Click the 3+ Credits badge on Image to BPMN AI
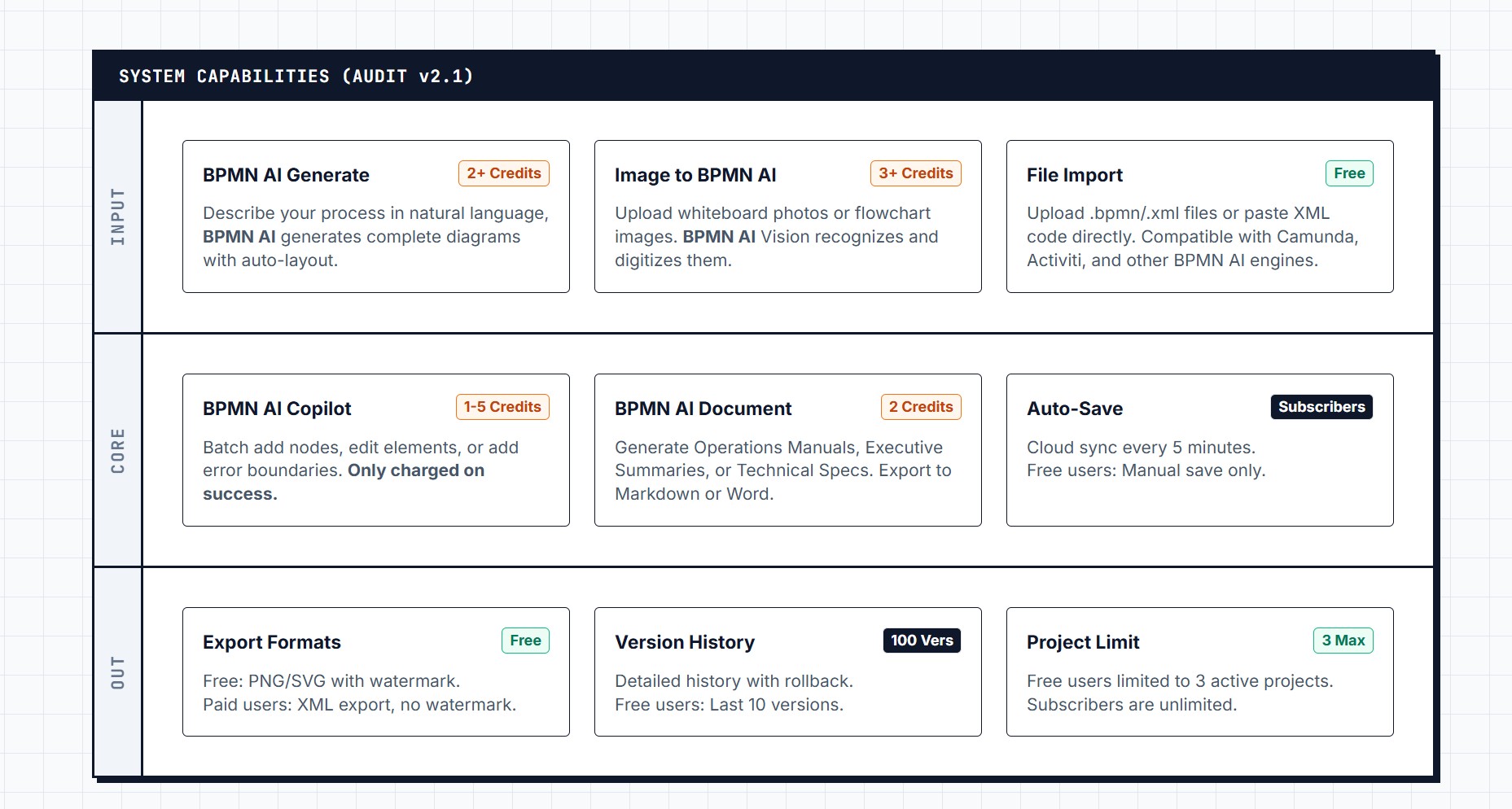Viewport: 1512px width, 809px height. (x=915, y=173)
